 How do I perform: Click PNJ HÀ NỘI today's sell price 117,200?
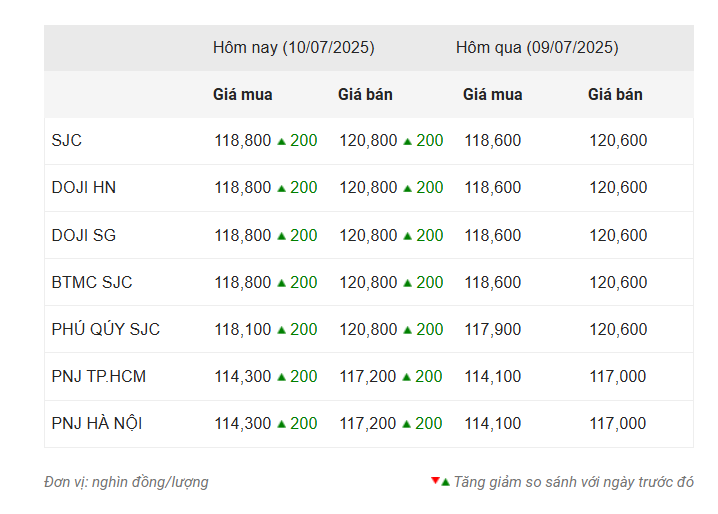pyautogui.click(x=367, y=423)
